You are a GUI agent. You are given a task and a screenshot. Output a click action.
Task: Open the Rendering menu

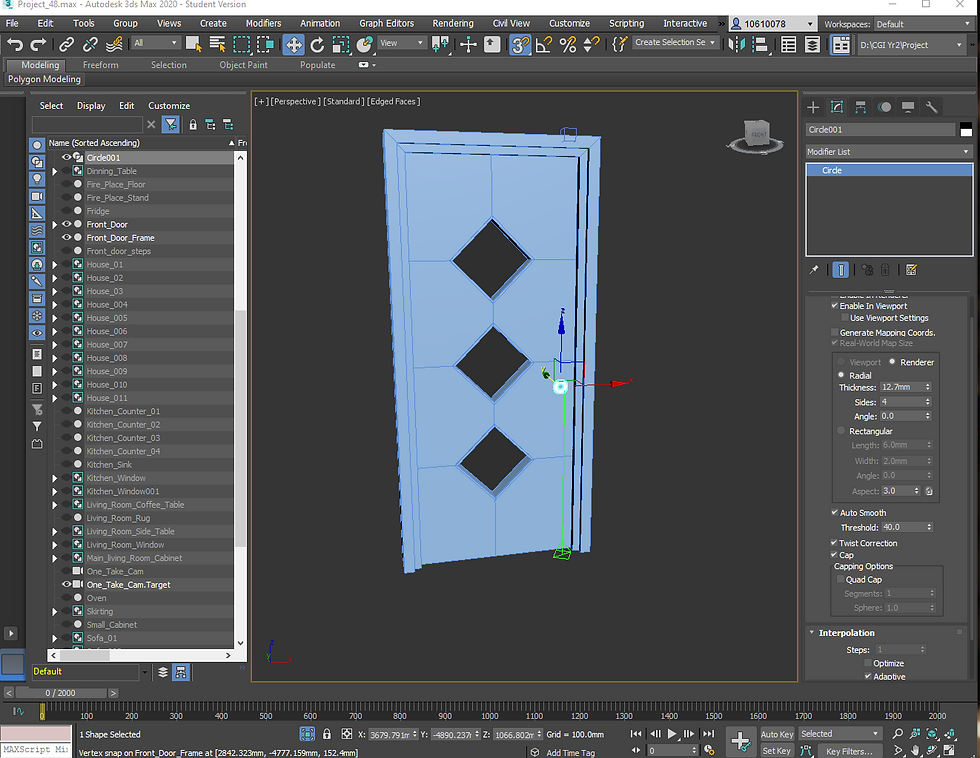[x=452, y=23]
